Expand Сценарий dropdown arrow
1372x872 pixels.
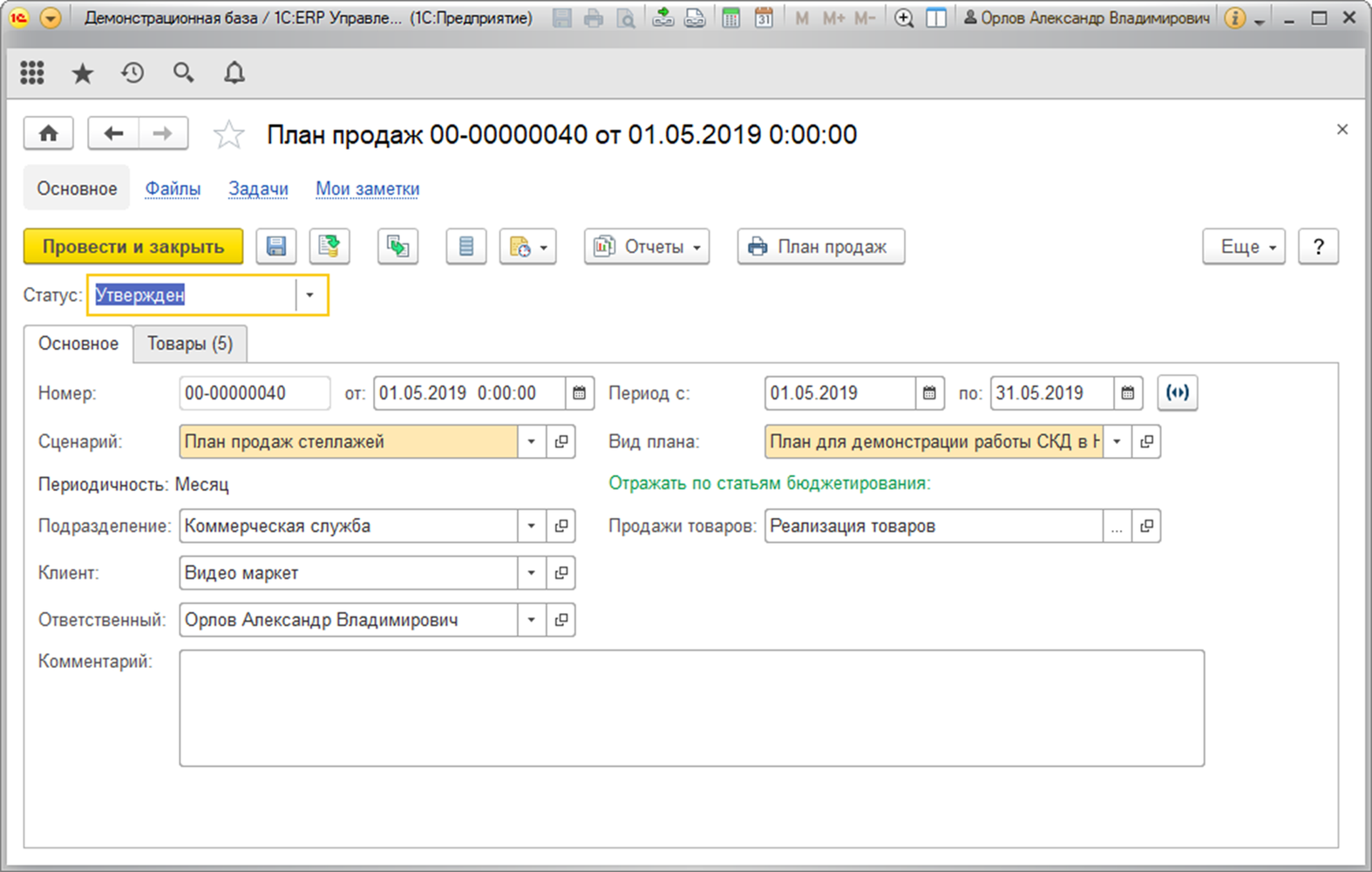click(532, 441)
